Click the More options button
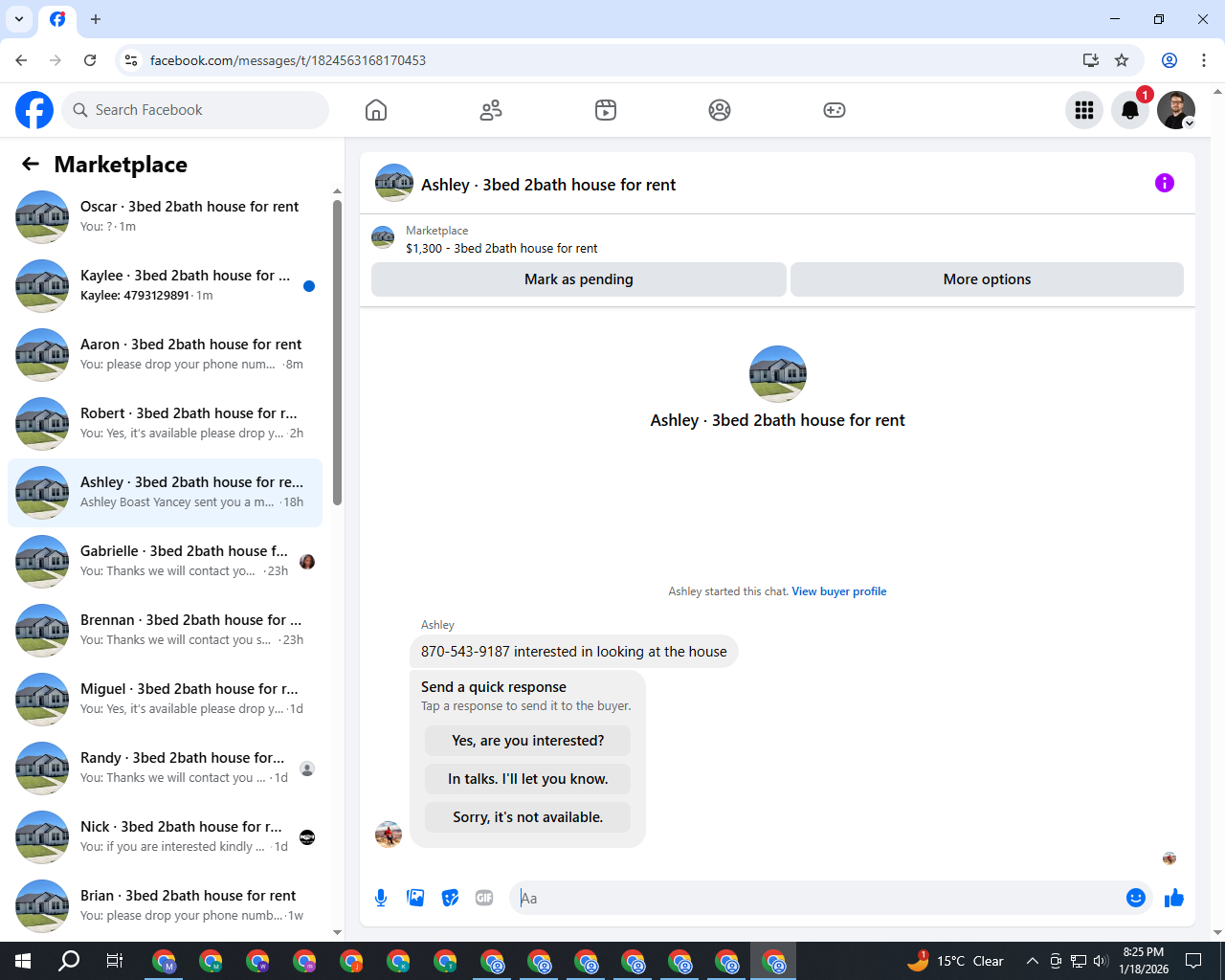This screenshot has height=980, width=1225. point(987,279)
